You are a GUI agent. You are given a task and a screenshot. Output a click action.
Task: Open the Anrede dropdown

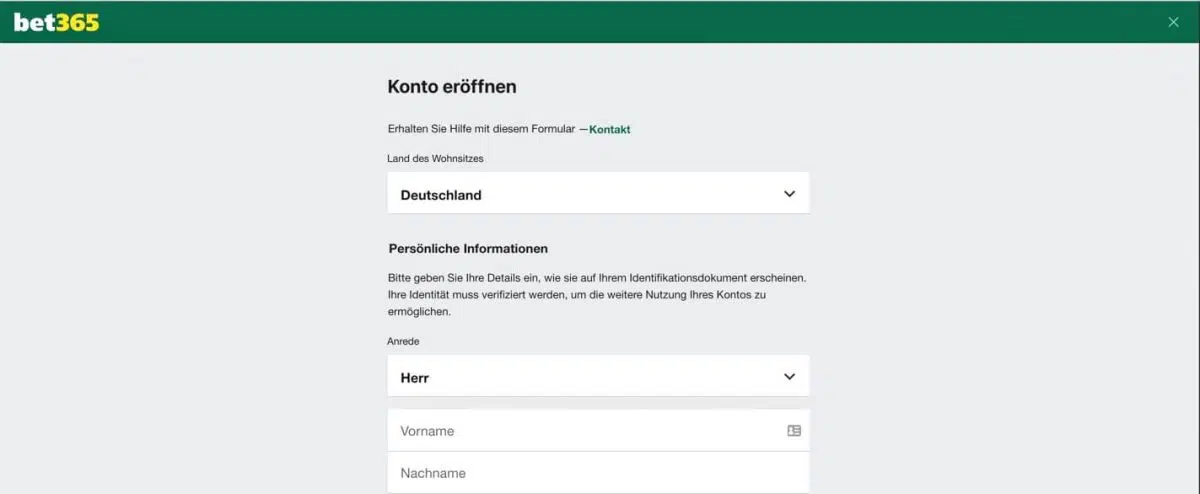[598, 377]
